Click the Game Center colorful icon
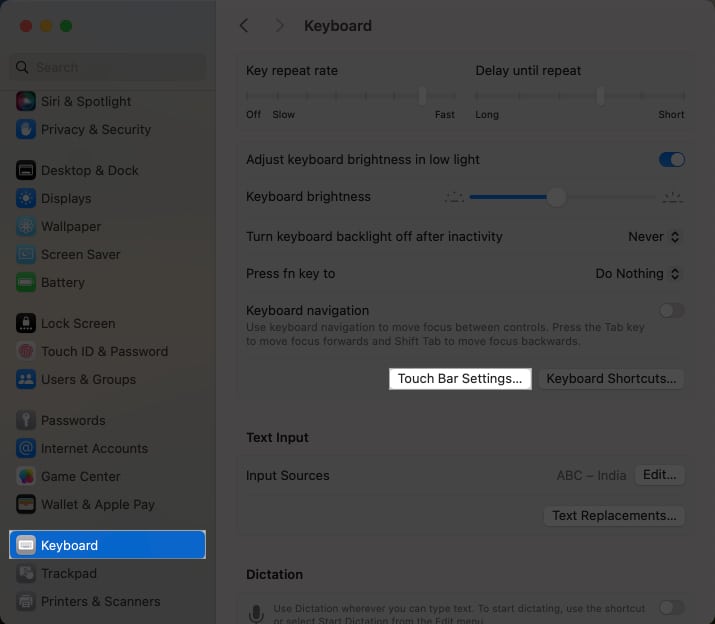The height and width of the screenshot is (624, 715). tap(26, 477)
